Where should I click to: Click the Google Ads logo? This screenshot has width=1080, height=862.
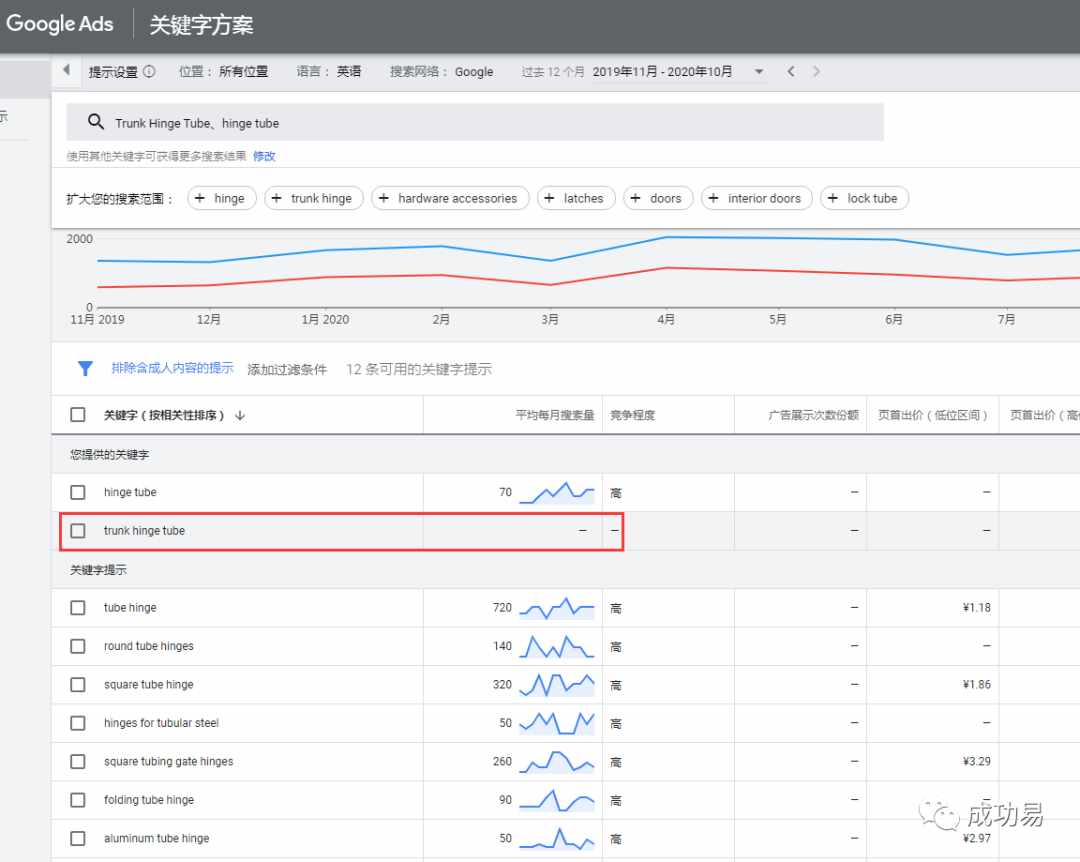(59, 23)
